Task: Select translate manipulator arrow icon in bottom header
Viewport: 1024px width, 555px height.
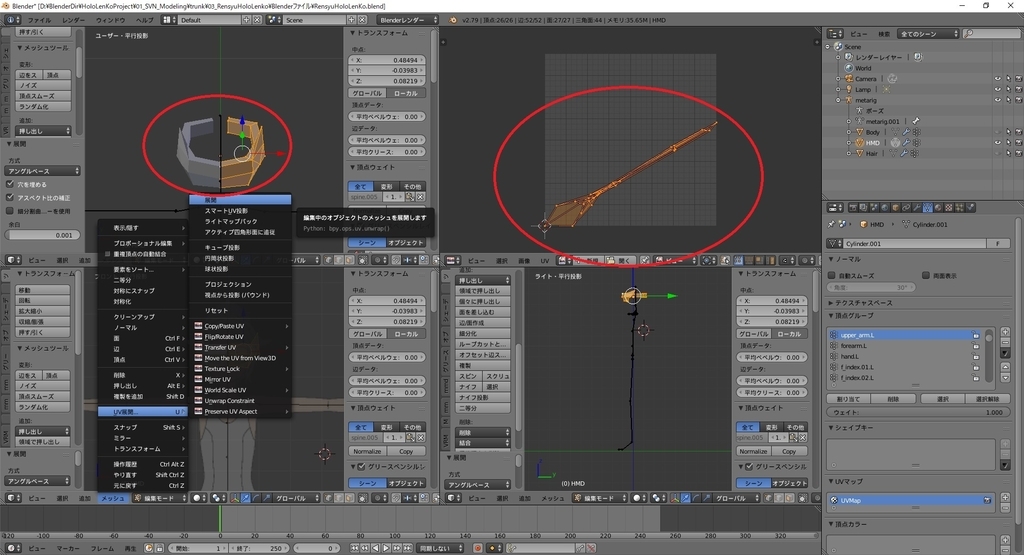Action: tap(245, 498)
